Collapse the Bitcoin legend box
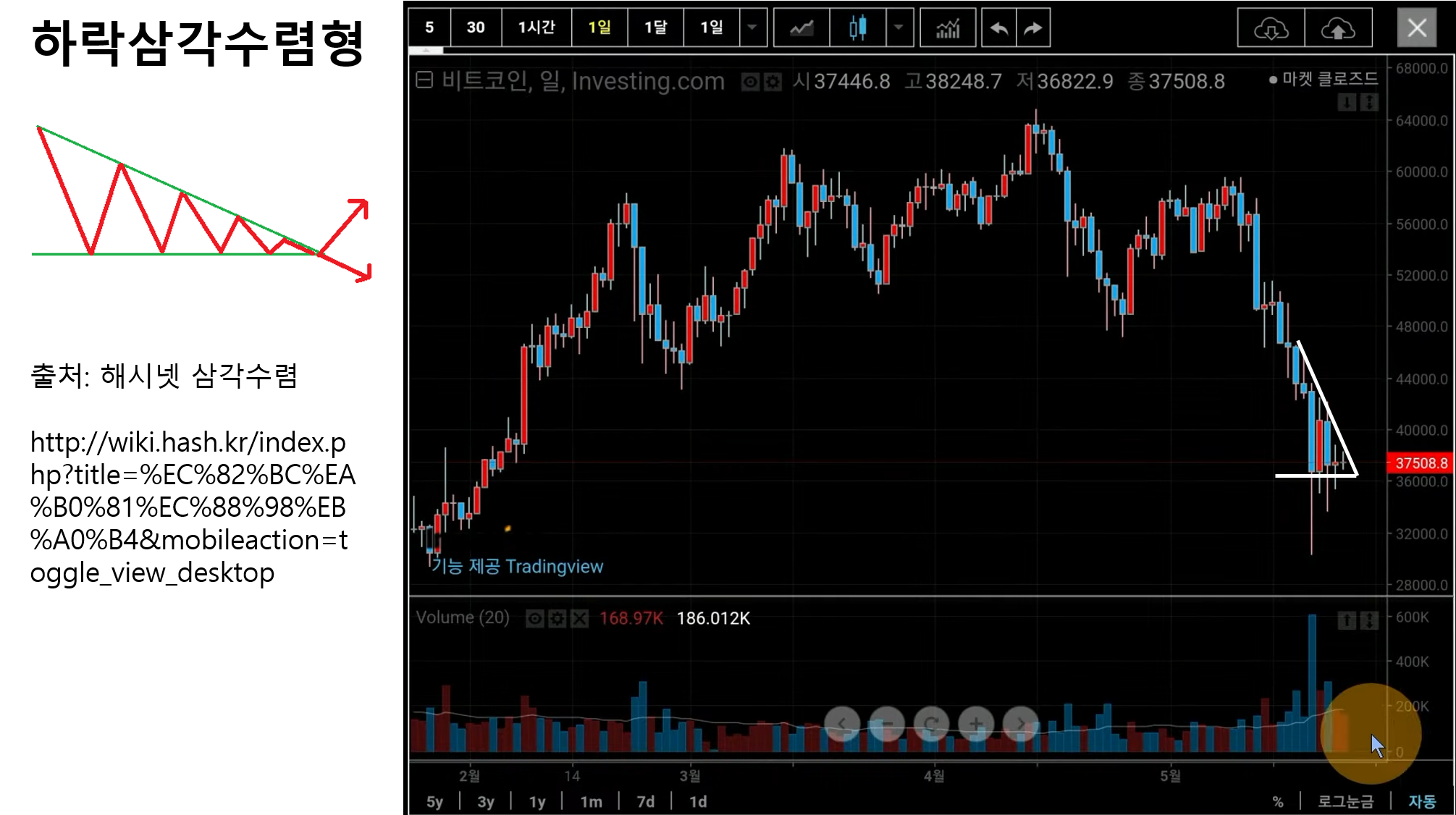The image size is (1456, 815). 424,80
